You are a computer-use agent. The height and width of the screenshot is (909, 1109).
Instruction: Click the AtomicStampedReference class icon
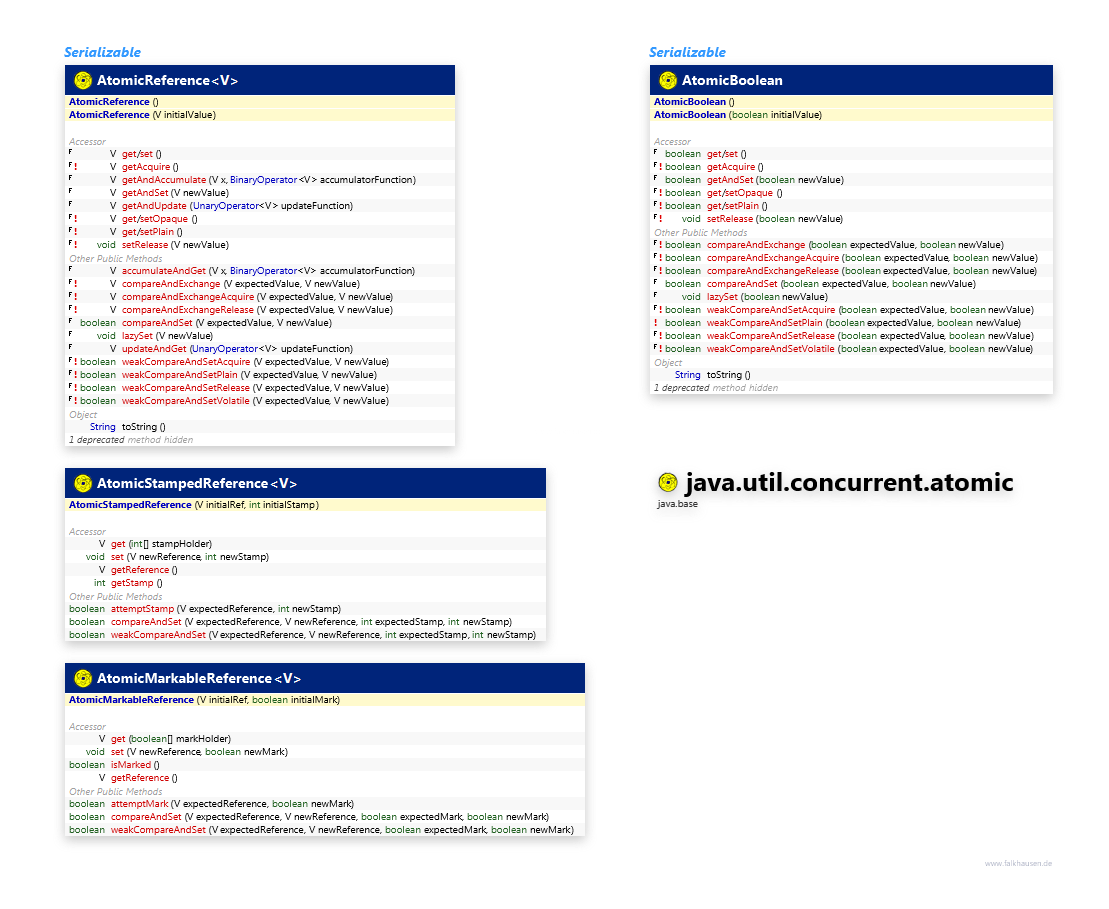tap(83, 484)
